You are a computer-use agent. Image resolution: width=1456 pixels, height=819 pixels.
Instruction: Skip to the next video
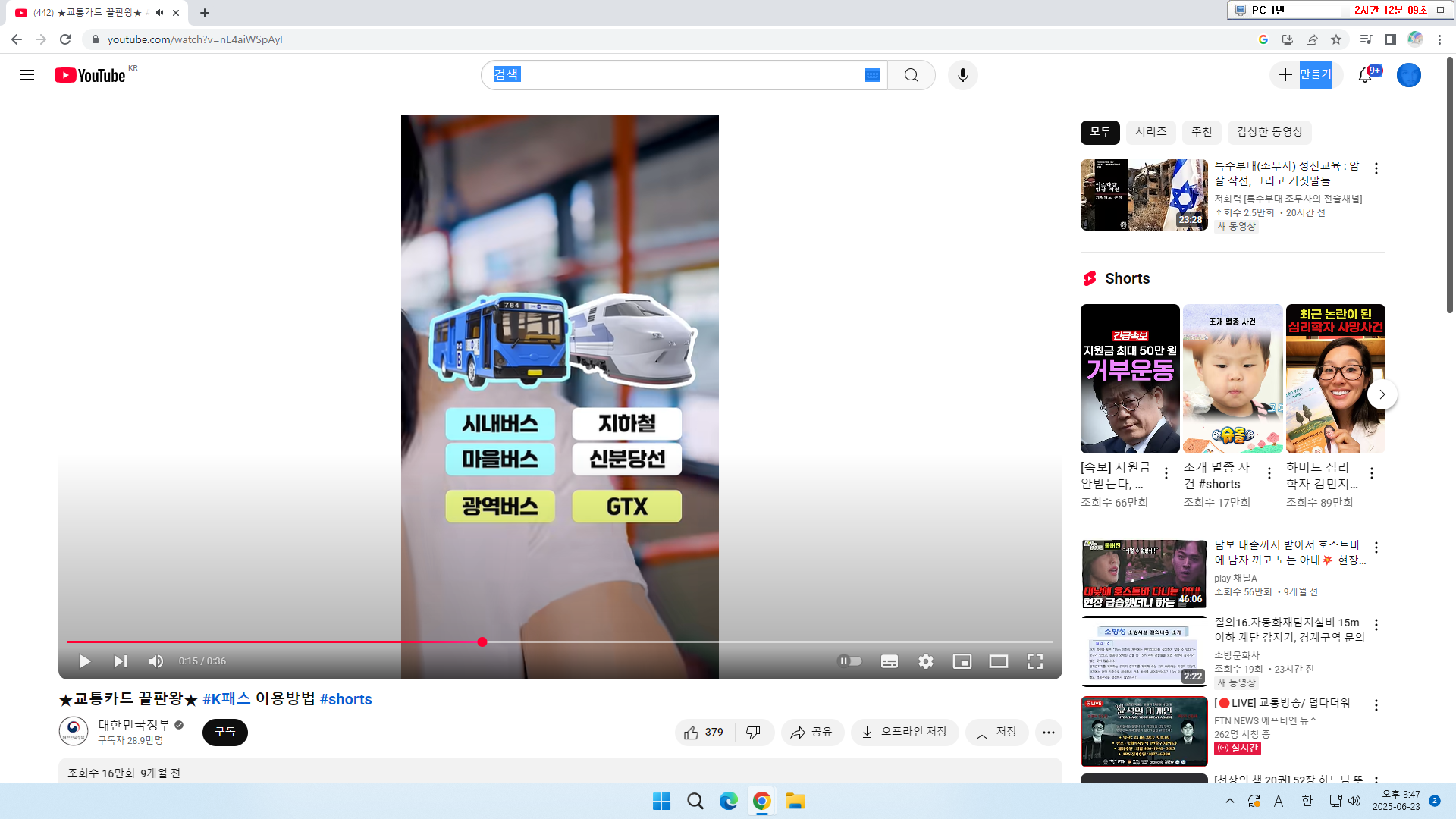[x=120, y=661]
